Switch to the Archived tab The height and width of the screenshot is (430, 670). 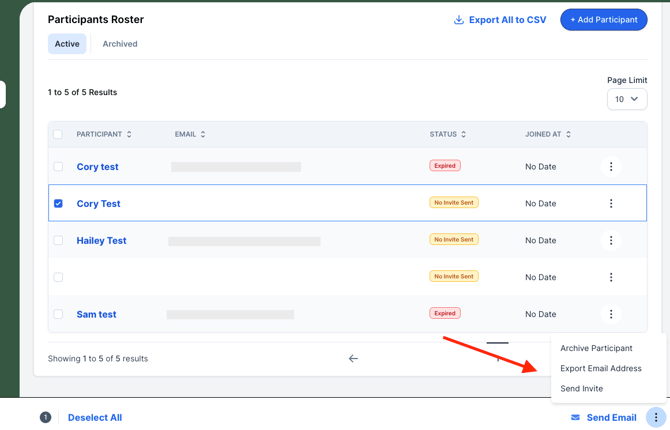[x=120, y=44]
